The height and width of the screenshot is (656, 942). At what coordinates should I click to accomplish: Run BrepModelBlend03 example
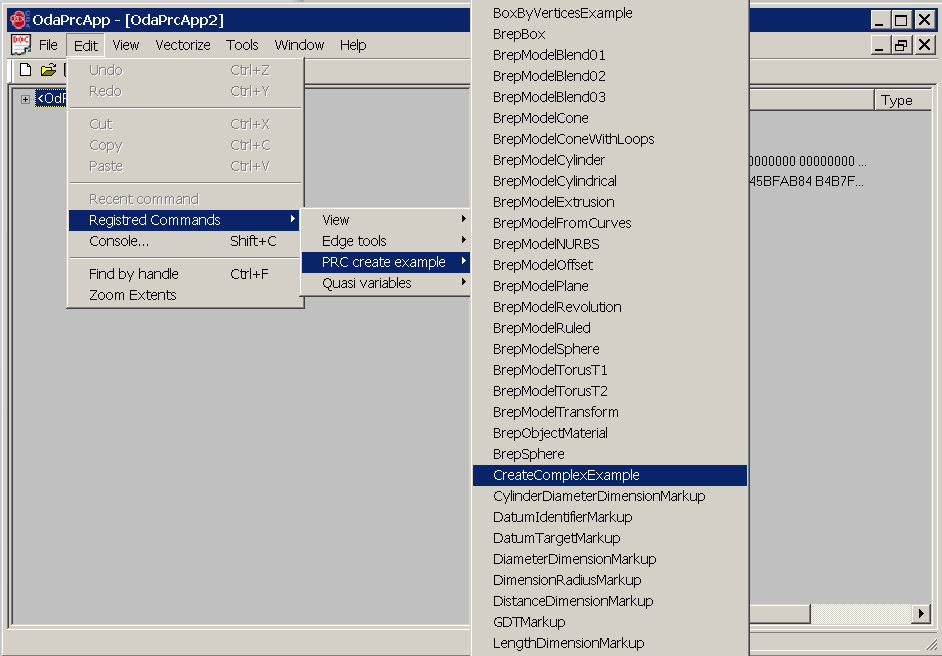coord(610,97)
